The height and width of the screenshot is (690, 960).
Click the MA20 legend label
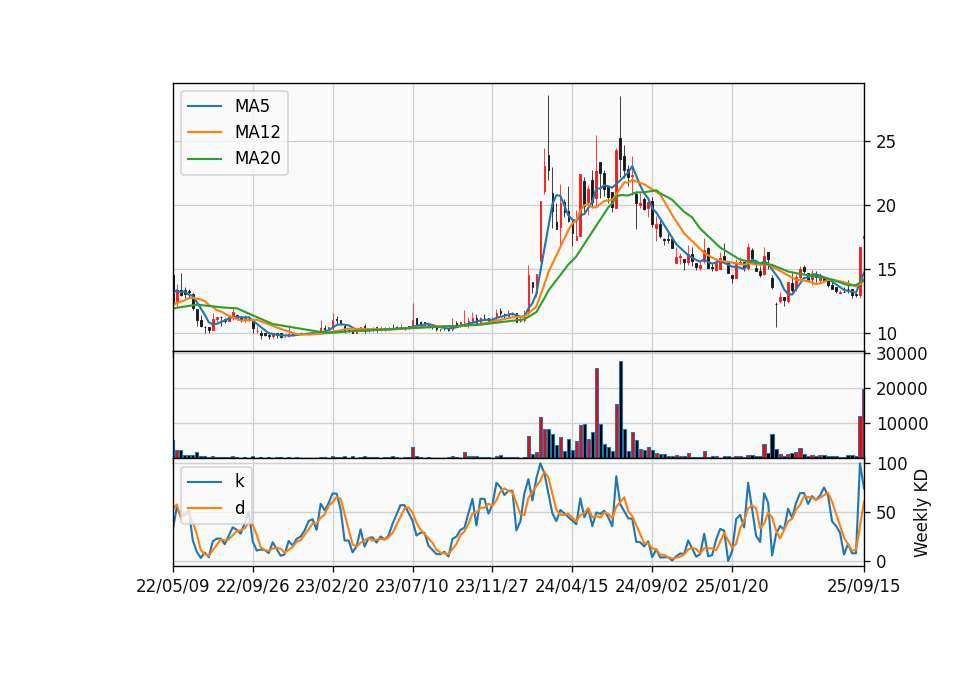(257, 158)
